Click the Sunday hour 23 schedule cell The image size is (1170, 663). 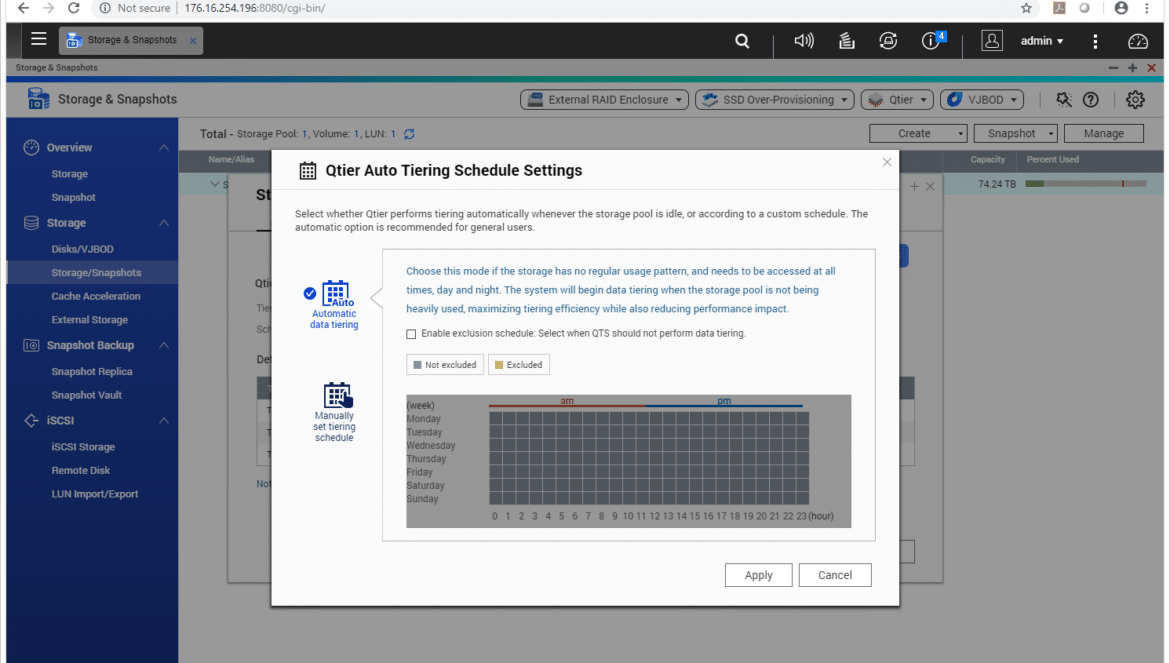pyautogui.click(x=802, y=498)
